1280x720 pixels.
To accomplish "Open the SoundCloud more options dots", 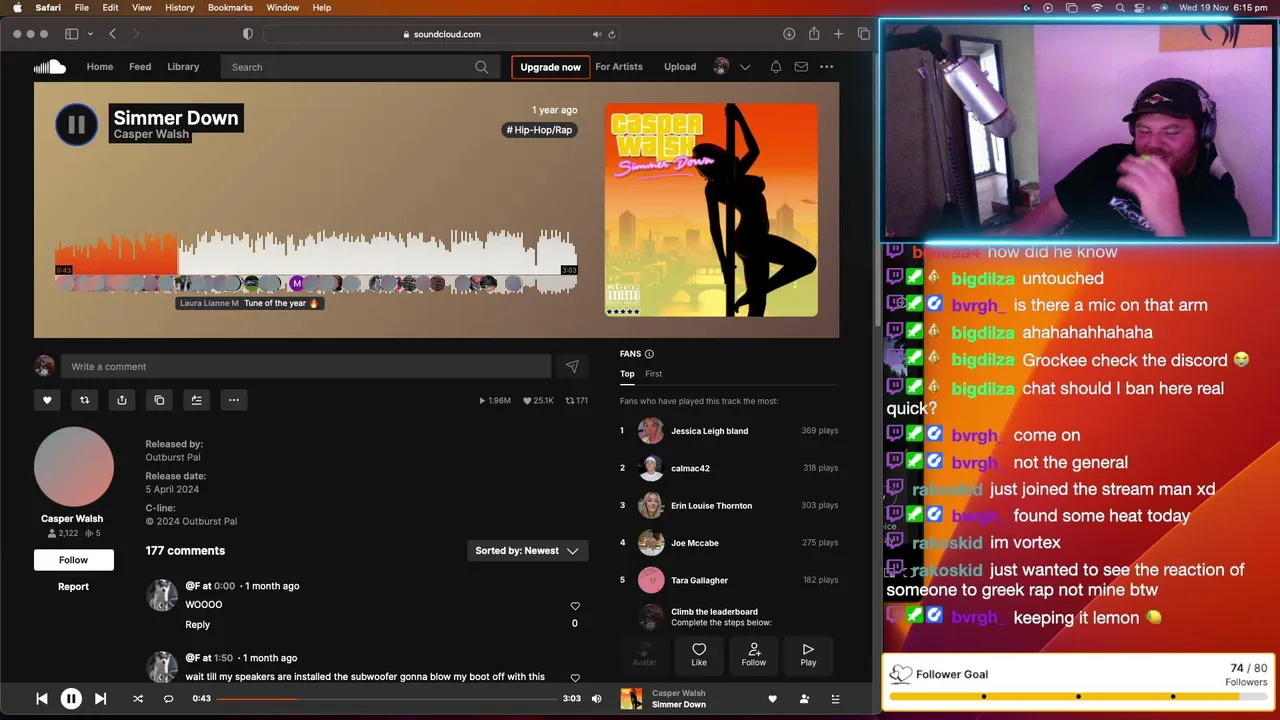I will tap(827, 67).
